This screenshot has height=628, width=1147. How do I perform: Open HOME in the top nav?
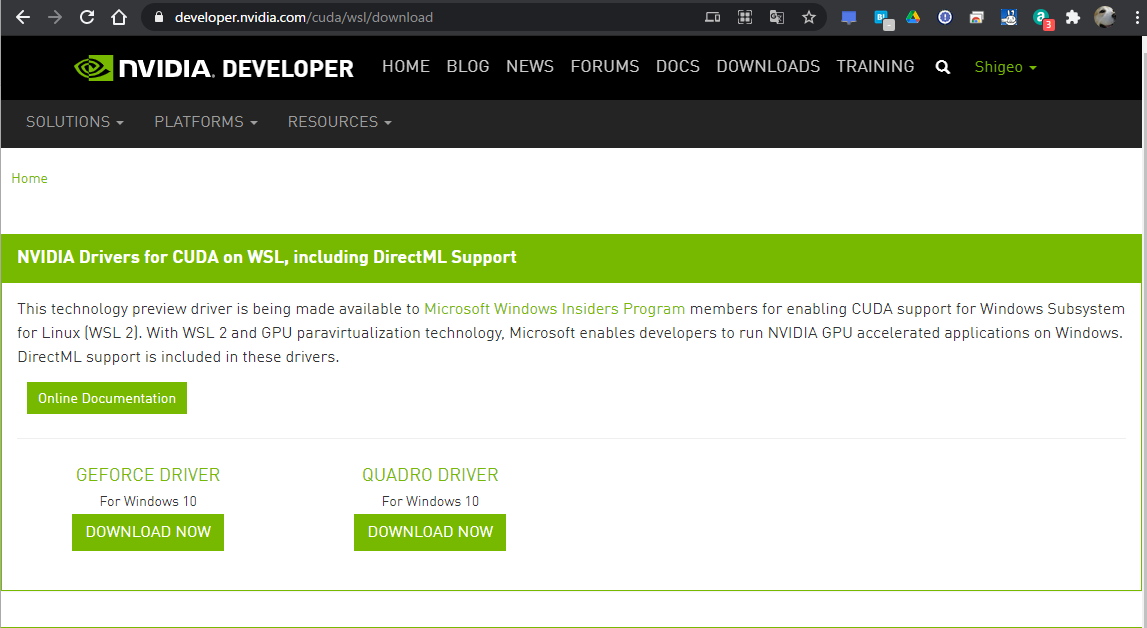pyautogui.click(x=406, y=67)
